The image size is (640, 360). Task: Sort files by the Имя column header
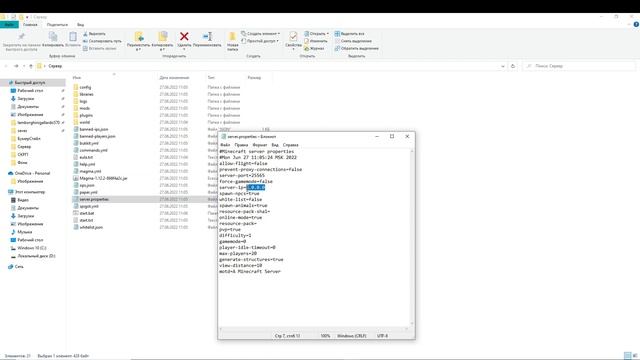click(x=77, y=78)
